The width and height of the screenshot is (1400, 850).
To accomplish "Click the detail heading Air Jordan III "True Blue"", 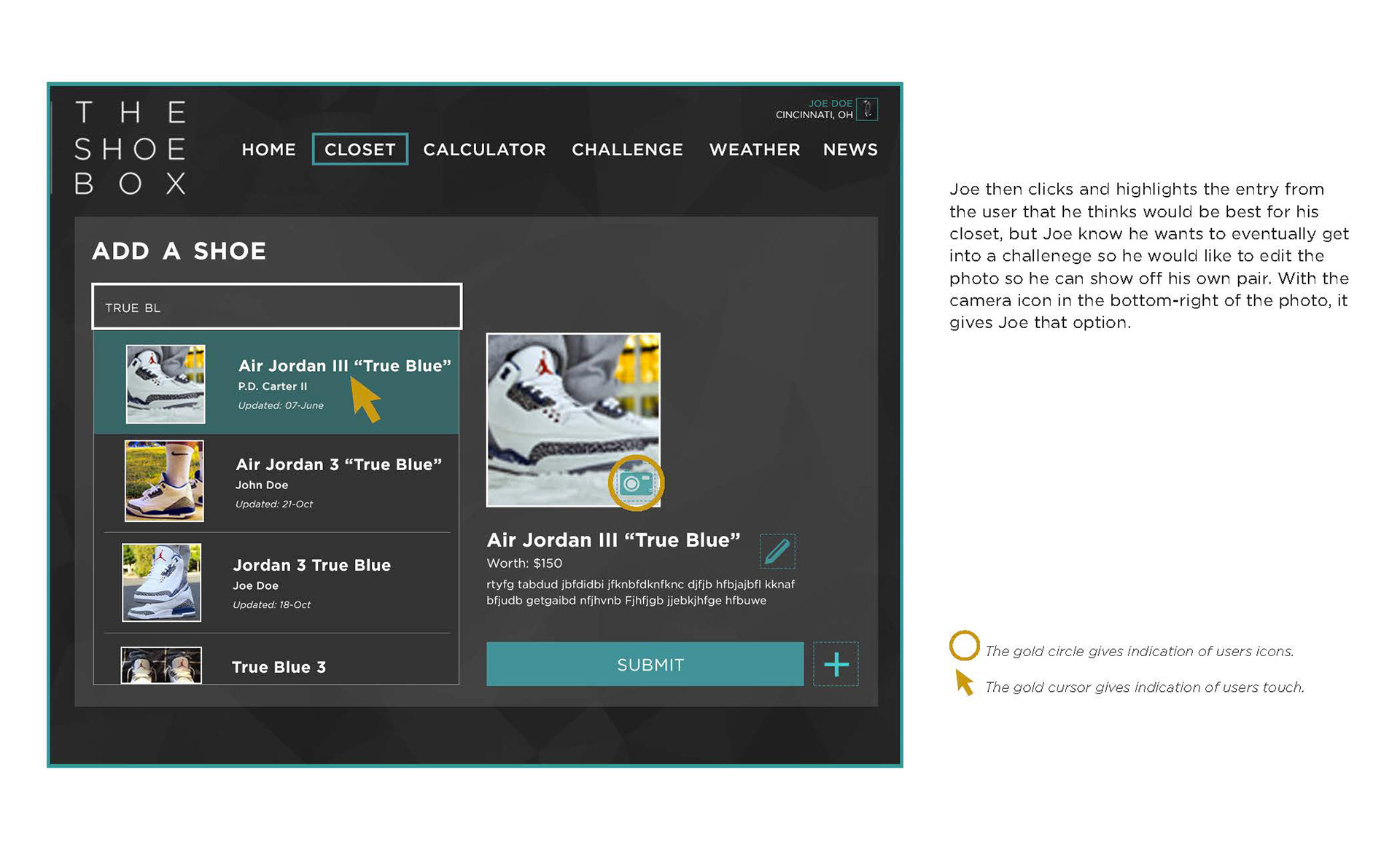I will (613, 540).
